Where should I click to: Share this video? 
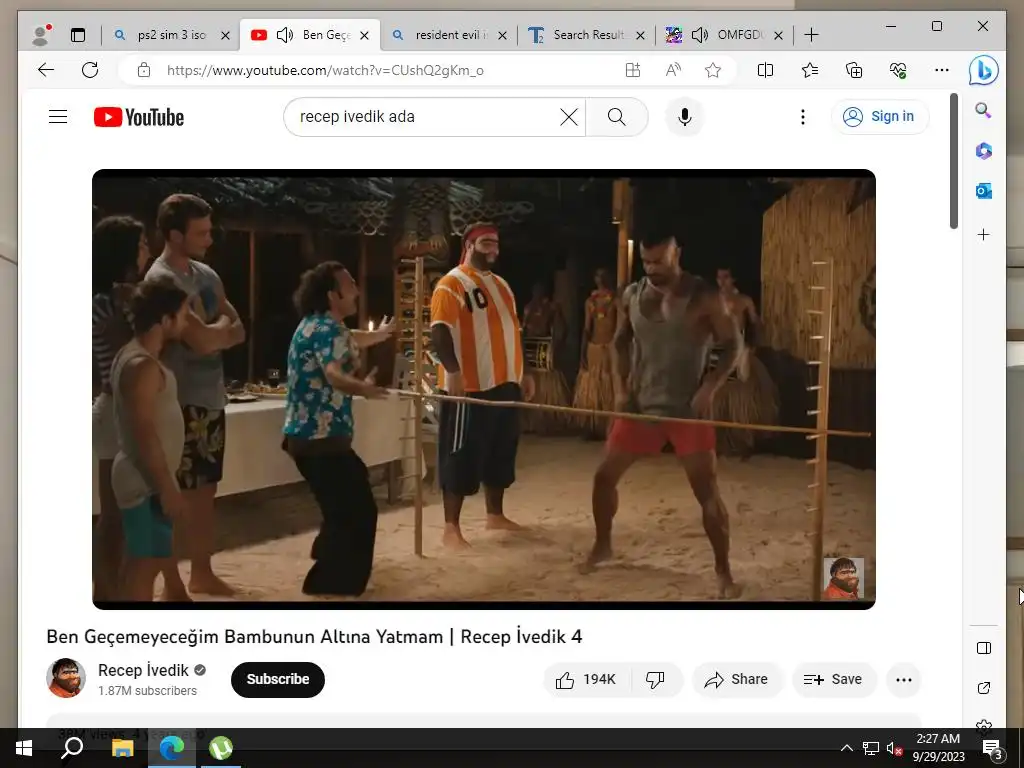tap(737, 680)
